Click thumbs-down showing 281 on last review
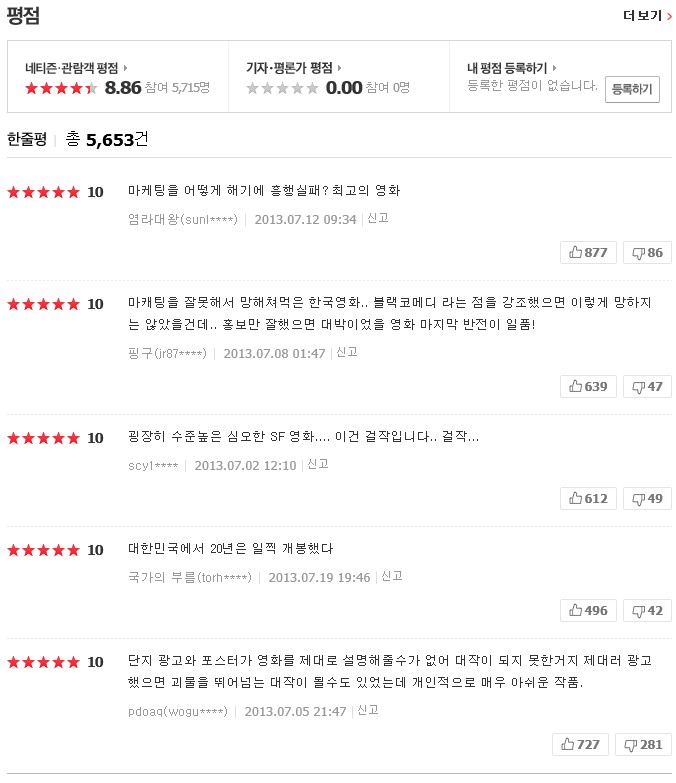 [643, 744]
